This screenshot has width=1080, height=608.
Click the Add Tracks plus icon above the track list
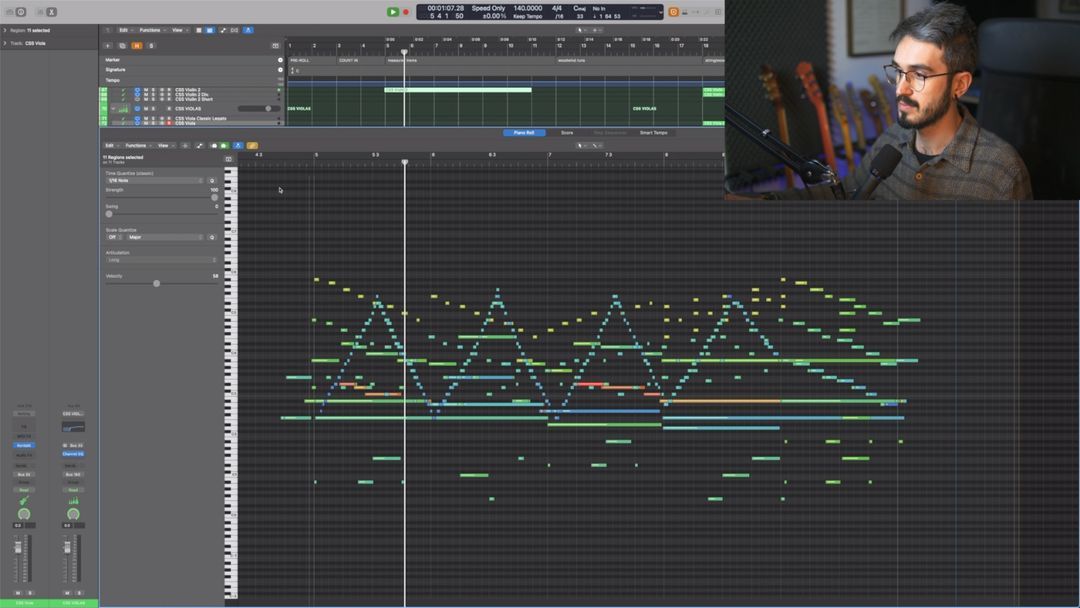pos(107,45)
